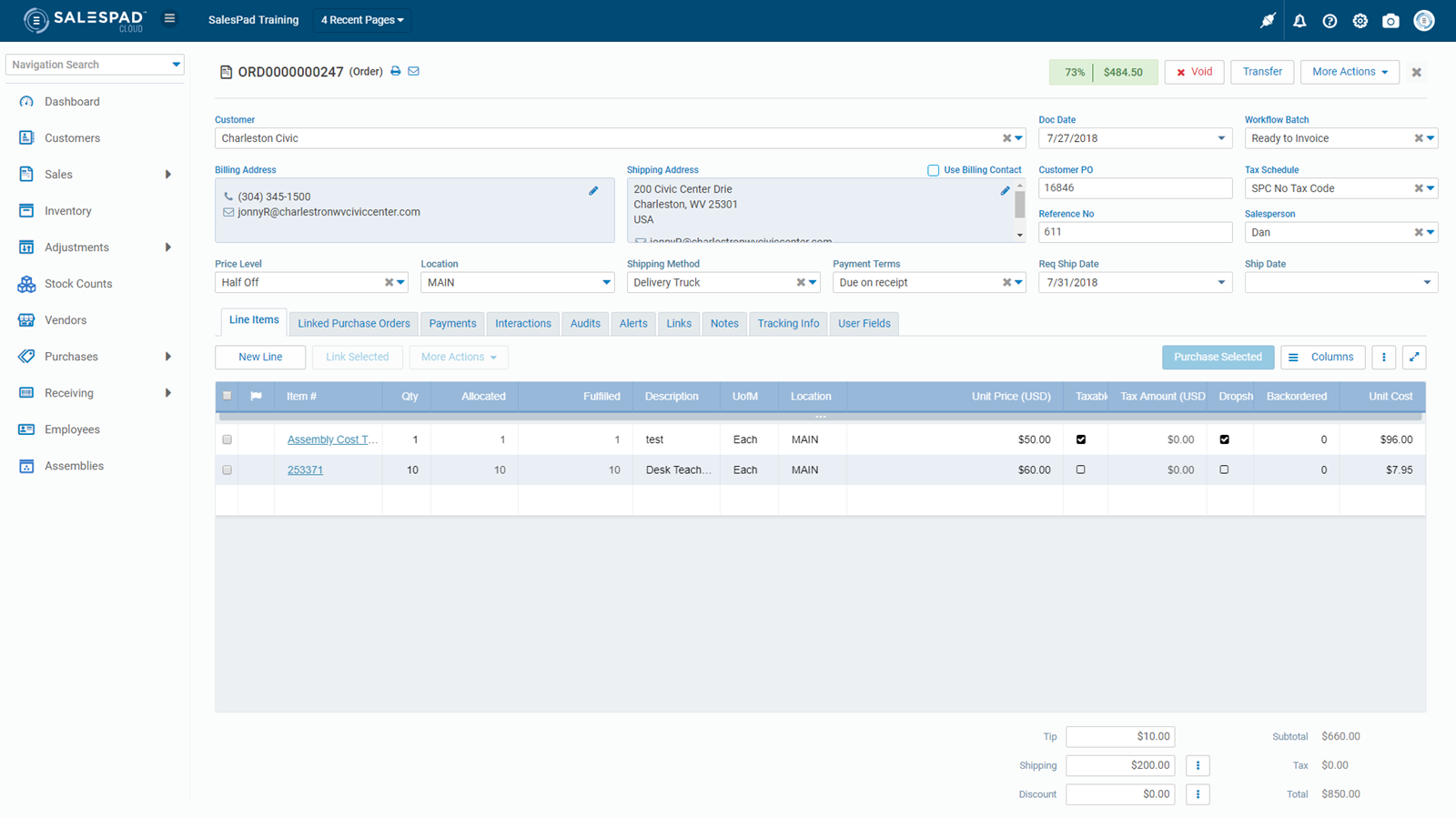Clear the Salesperson value
The image size is (1456, 818).
1418,232
